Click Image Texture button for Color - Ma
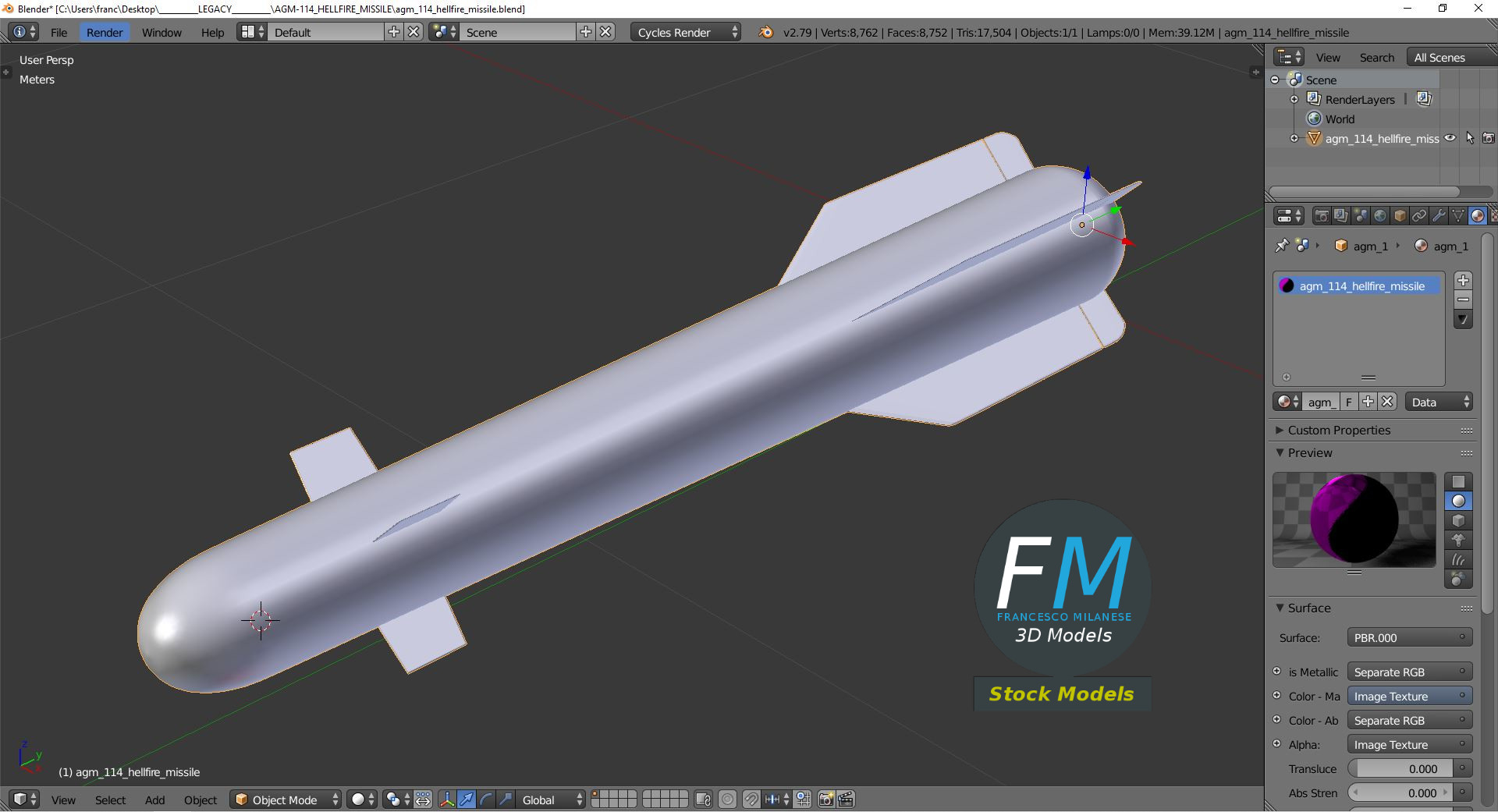Image resolution: width=1498 pixels, height=812 pixels. click(x=1409, y=696)
